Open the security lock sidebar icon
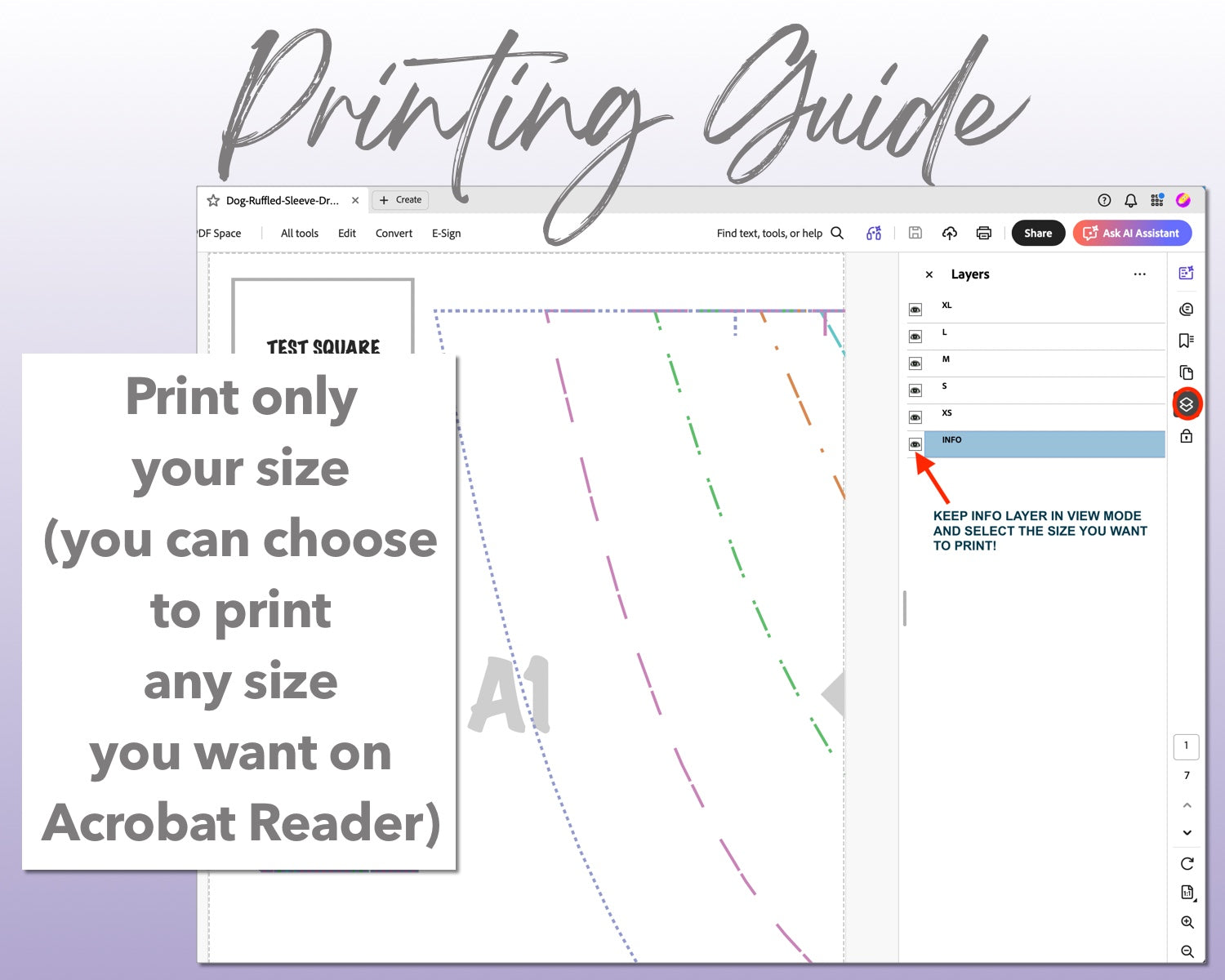Viewport: 1225px width, 980px height. [1187, 436]
